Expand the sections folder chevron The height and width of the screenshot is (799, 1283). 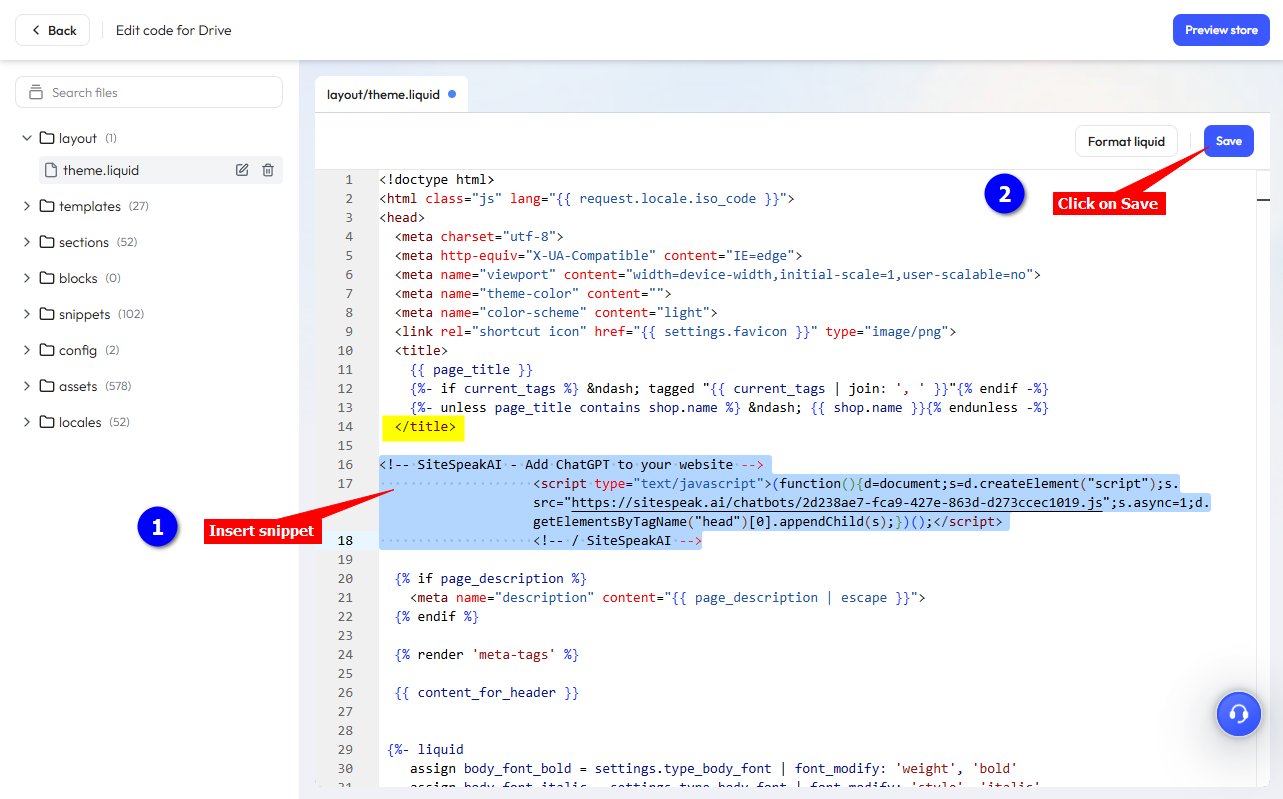[x=27, y=242]
